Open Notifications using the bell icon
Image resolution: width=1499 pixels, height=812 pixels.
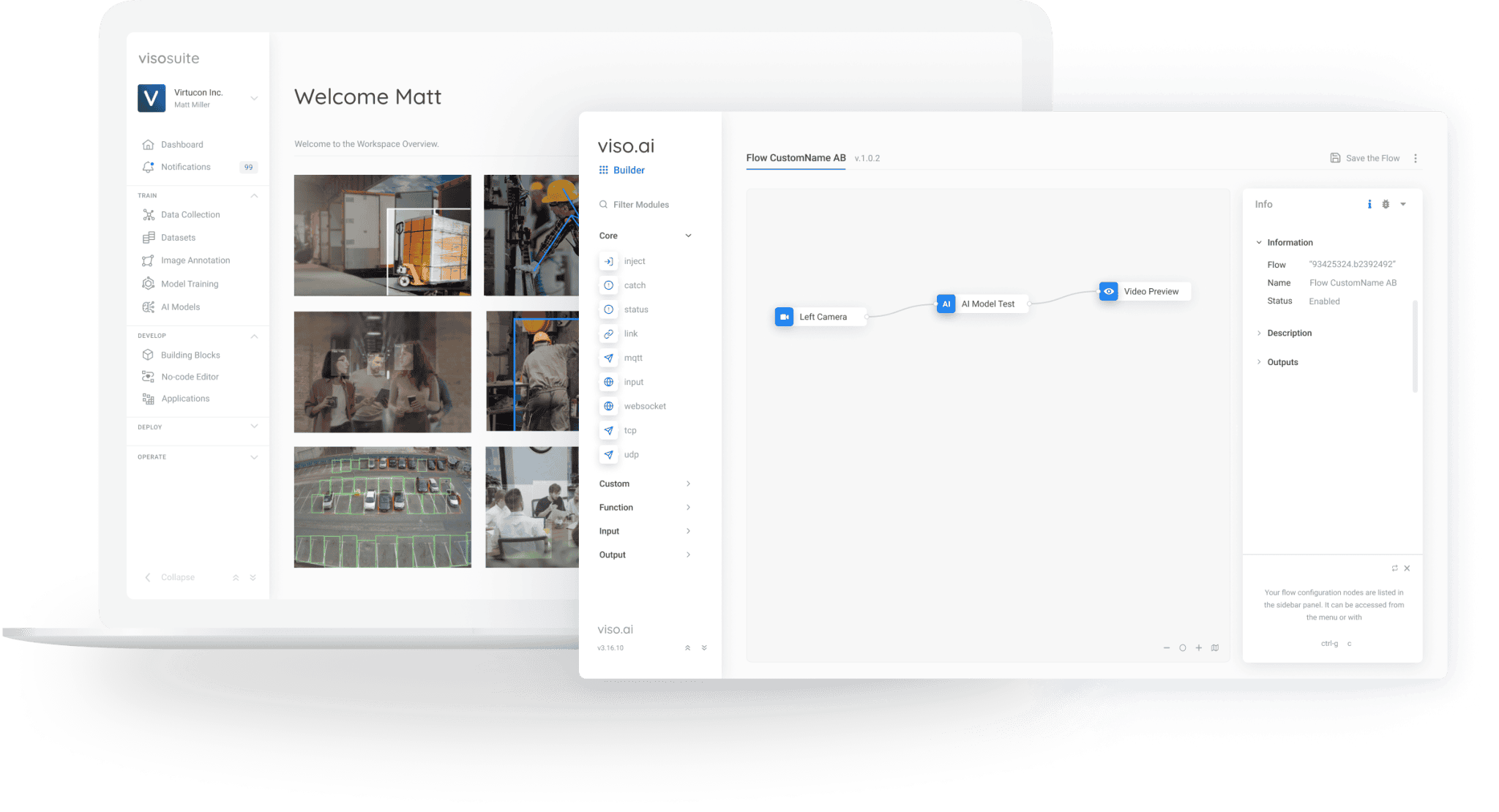click(x=149, y=167)
